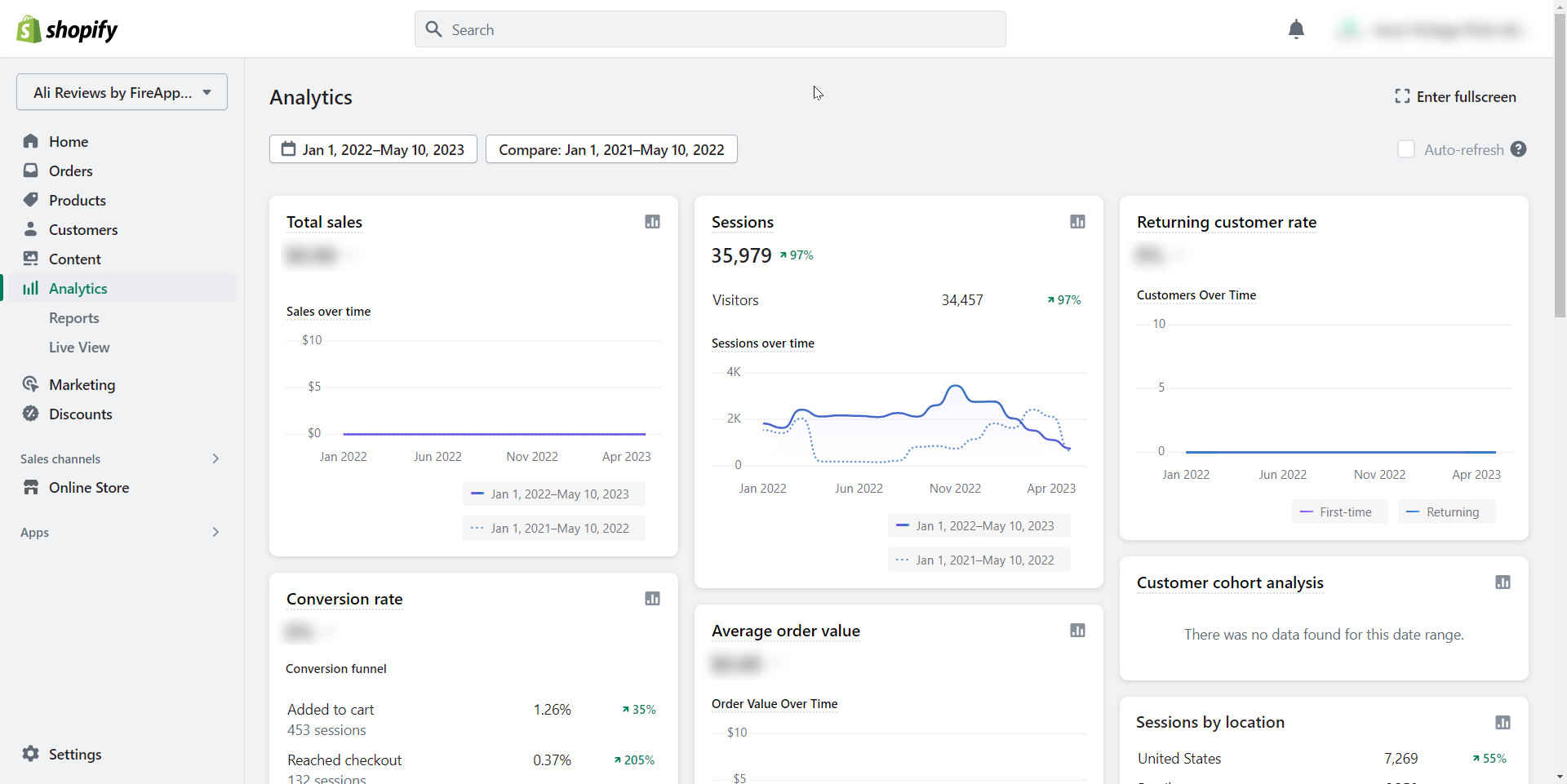1567x784 pixels.
Task: Click the Shopify logo
Action: point(67,29)
